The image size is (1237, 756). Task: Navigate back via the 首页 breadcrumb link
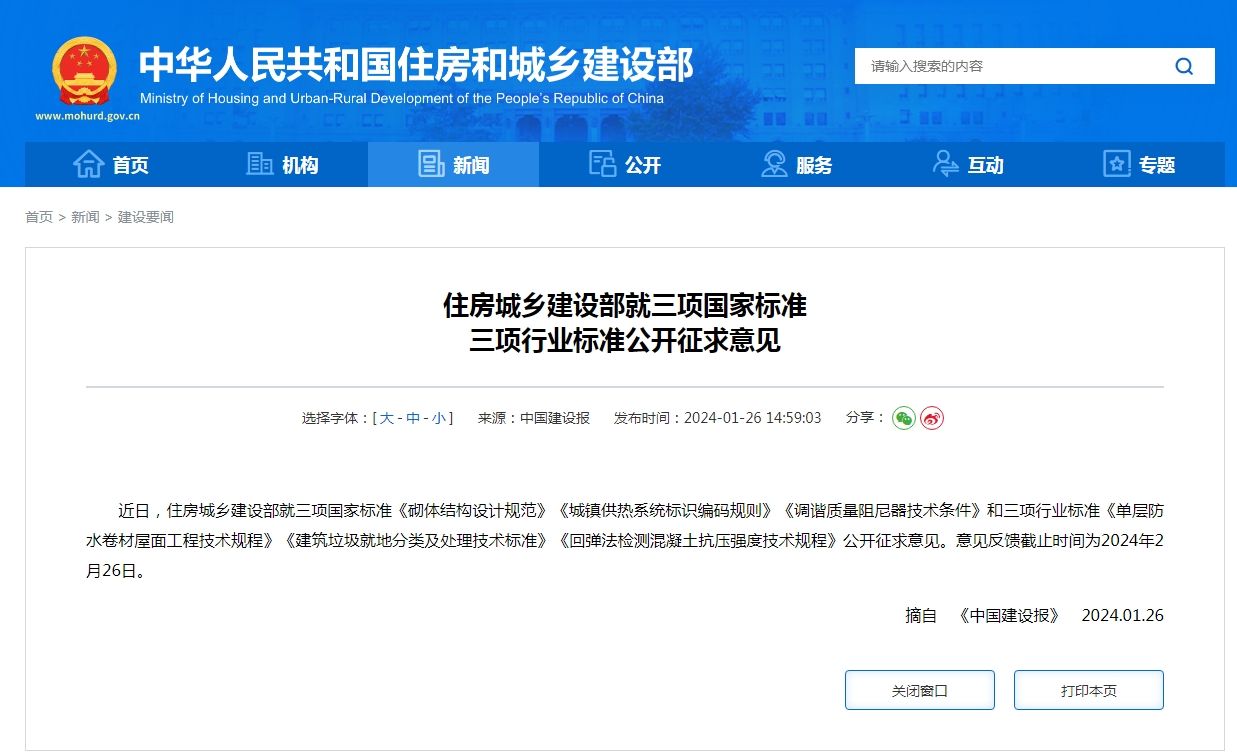tap(38, 216)
